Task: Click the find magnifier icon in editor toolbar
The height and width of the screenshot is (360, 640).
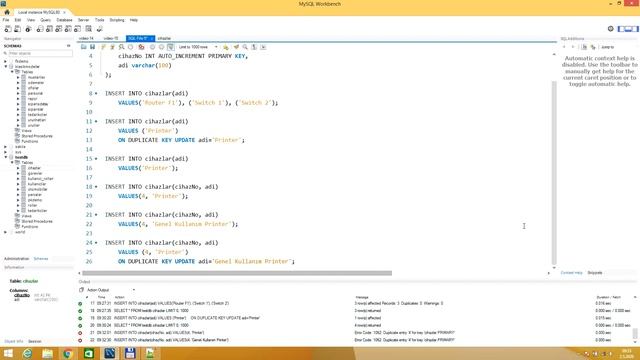Action: 245,47
